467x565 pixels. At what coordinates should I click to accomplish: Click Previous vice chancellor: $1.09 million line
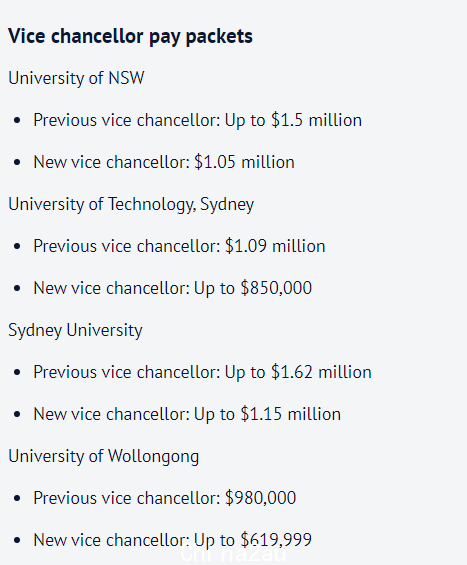point(179,246)
